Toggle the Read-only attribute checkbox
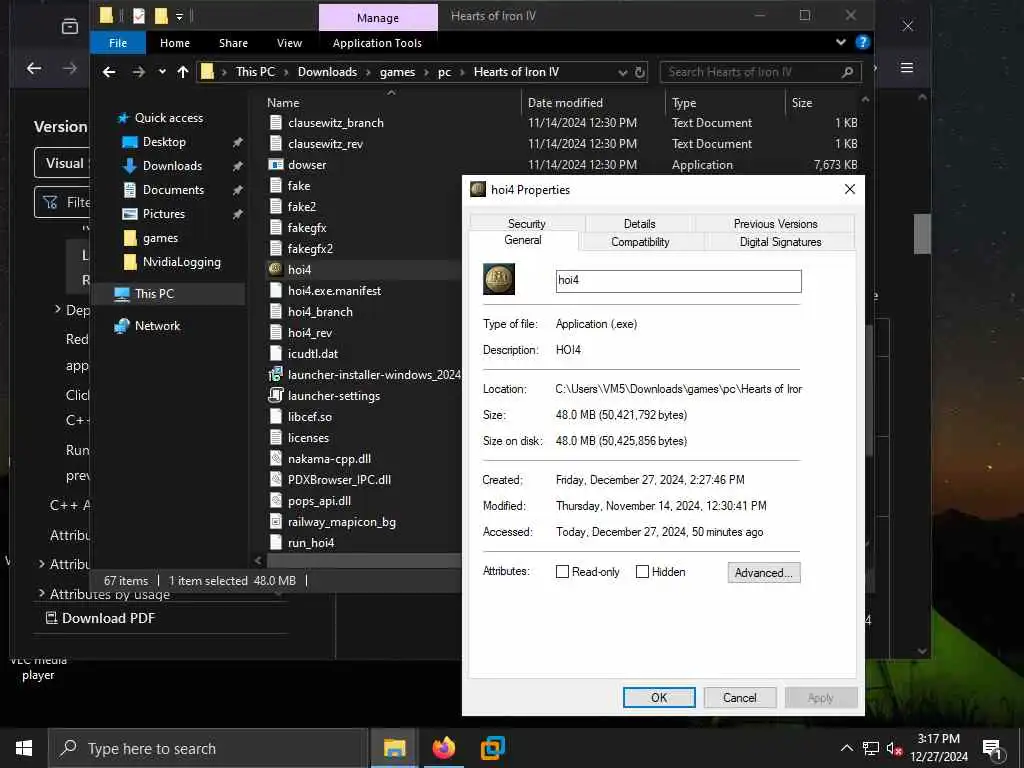The height and width of the screenshot is (768, 1024). coord(562,571)
